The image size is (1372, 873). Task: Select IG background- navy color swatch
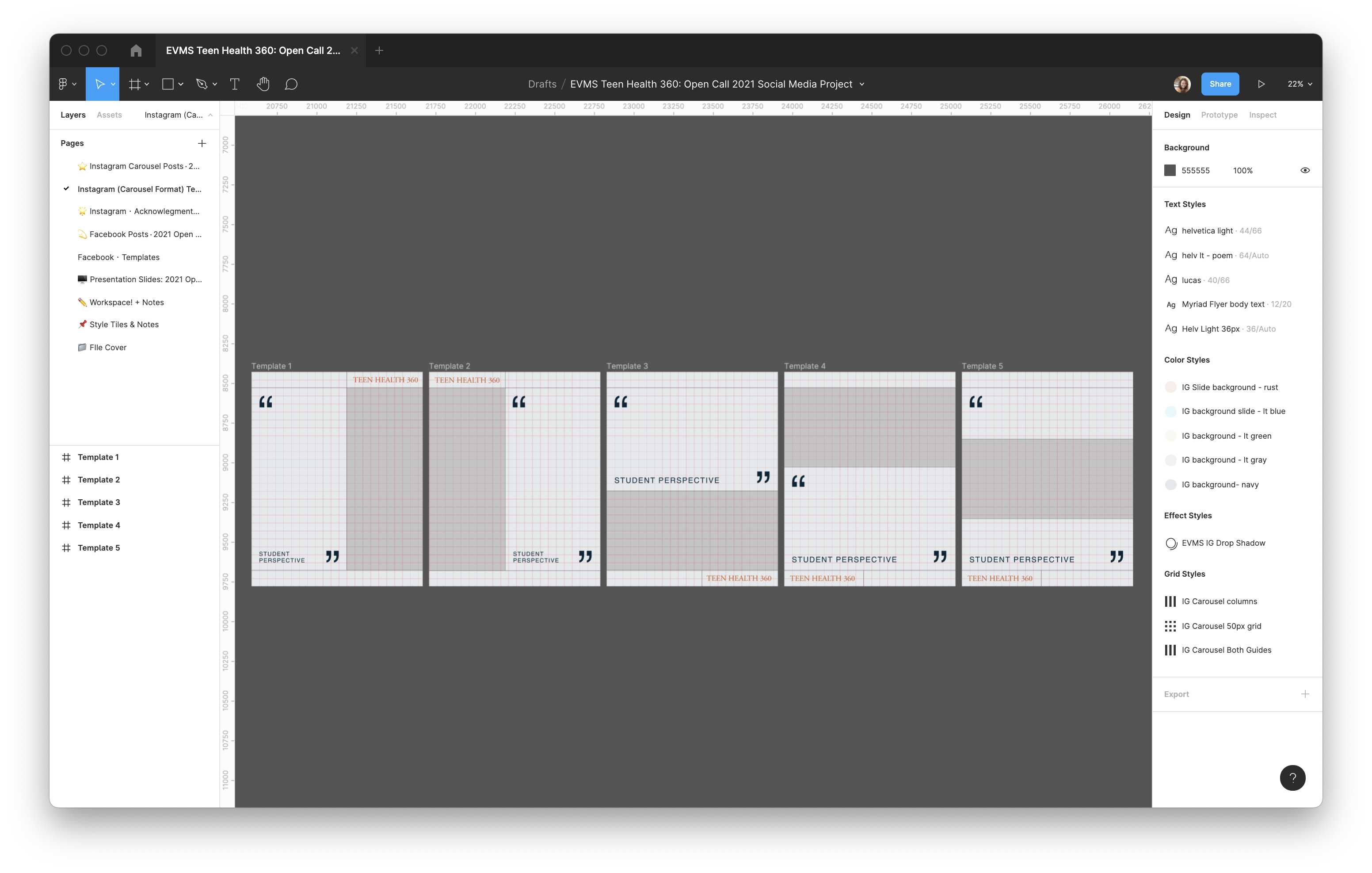[1170, 485]
